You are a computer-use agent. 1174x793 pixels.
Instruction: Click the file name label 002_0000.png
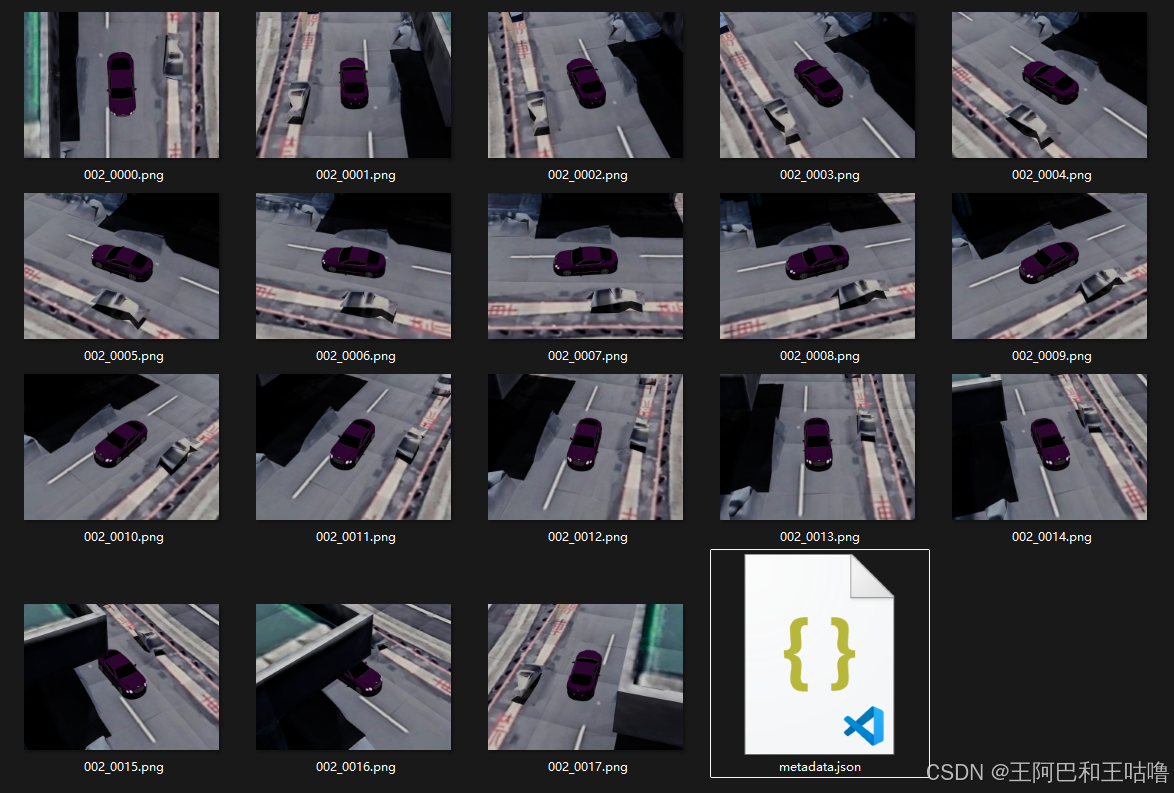tap(124, 175)
